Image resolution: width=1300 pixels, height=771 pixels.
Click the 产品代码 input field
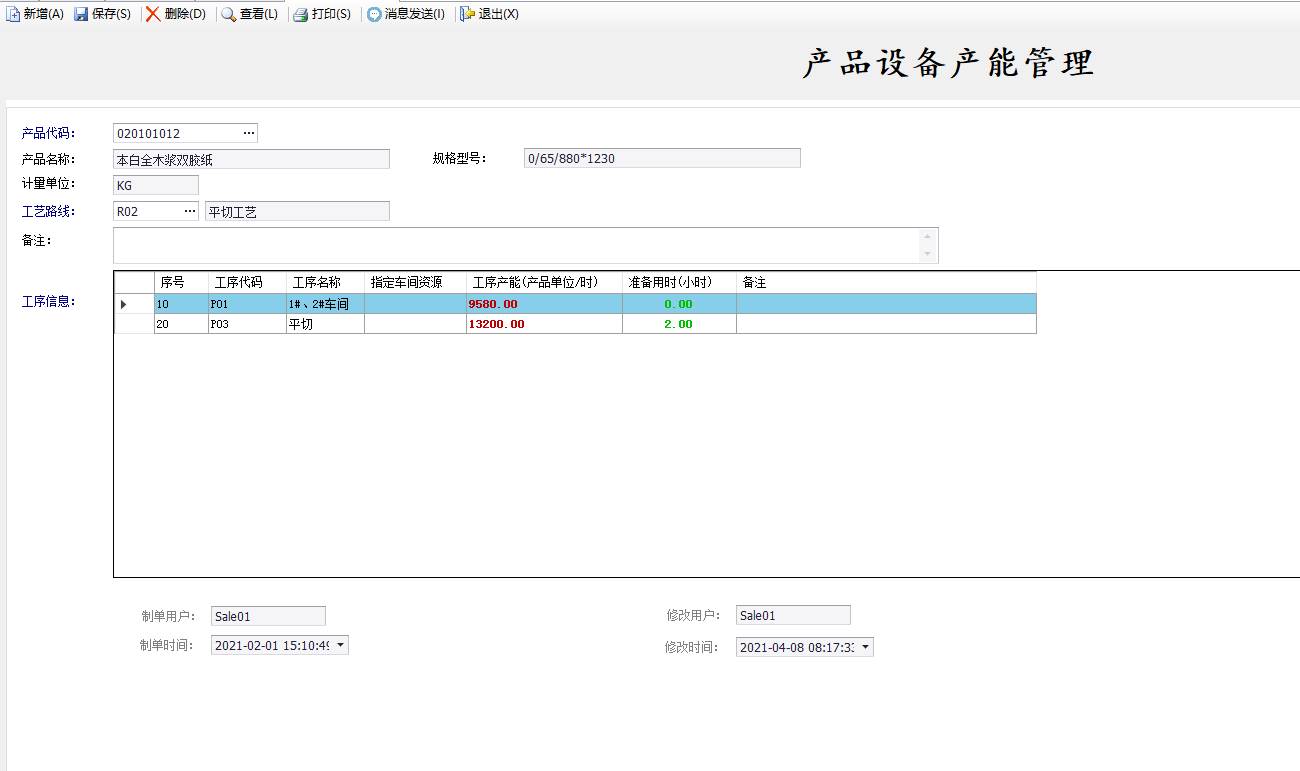(x=176, y=133)
